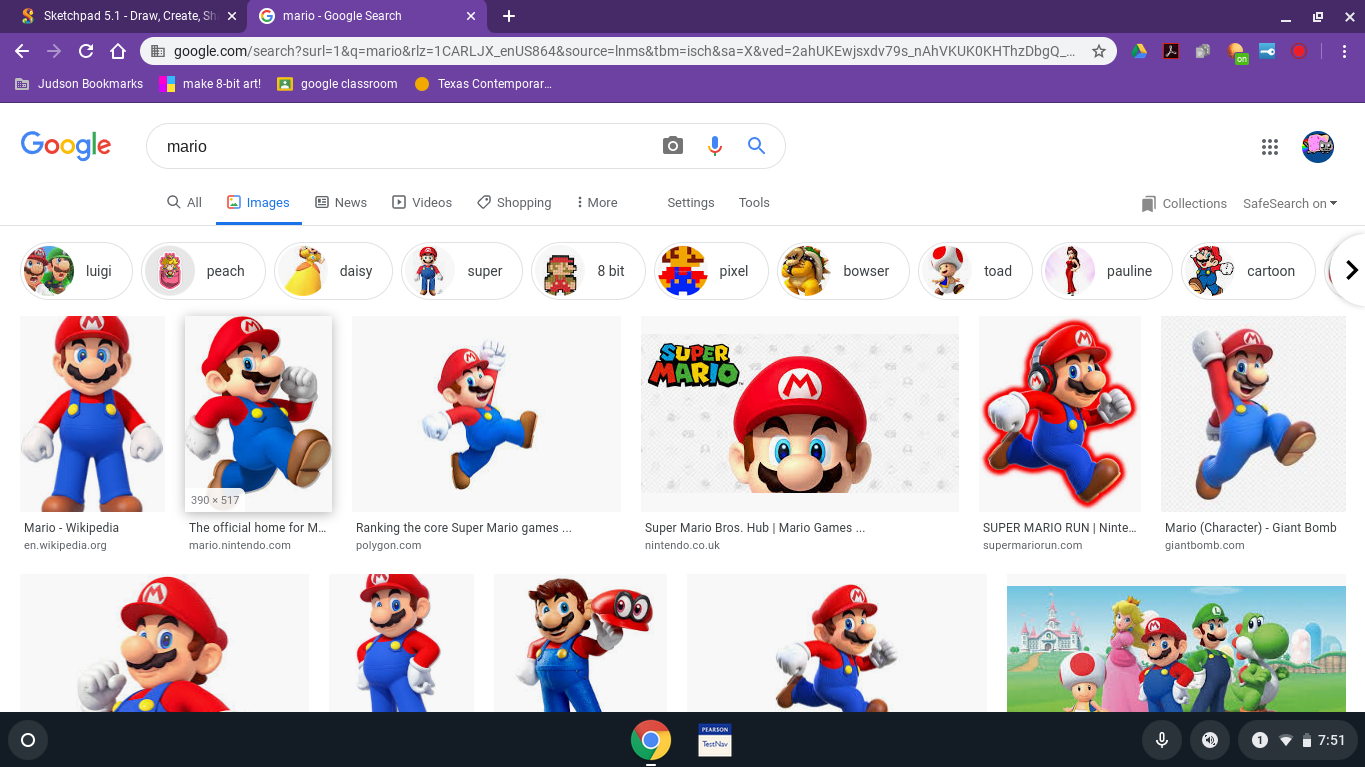Open the mario.nintendo.com Mario image

258,414
